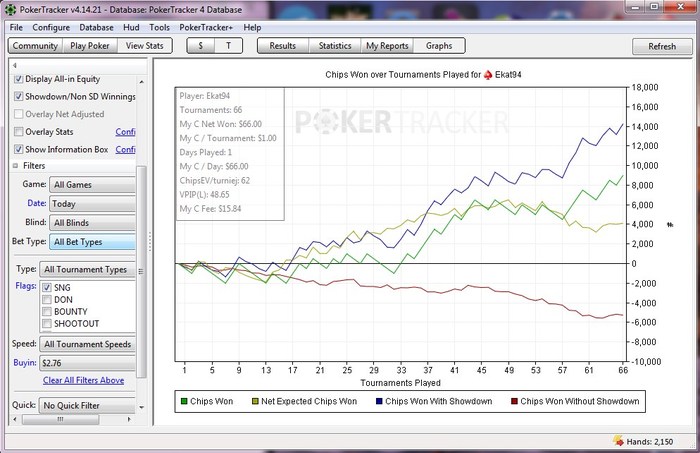Check the SHOOTOUT flag
The image size is (700, 453).
(47, 324)
